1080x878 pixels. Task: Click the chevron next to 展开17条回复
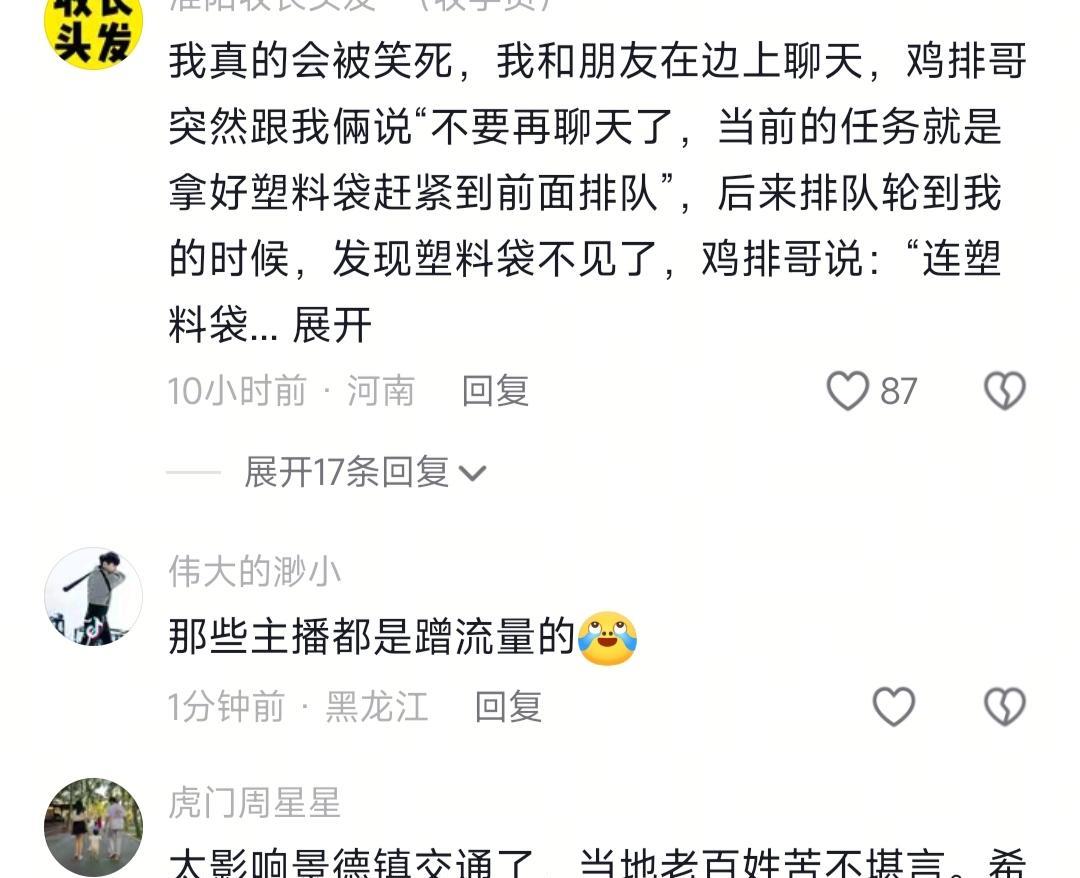[472, 474]
